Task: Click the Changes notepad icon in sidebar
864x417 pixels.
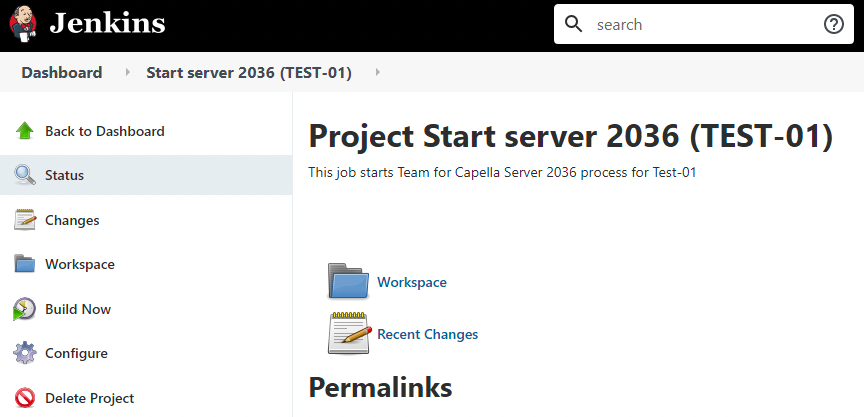Action: click(25, 220)
